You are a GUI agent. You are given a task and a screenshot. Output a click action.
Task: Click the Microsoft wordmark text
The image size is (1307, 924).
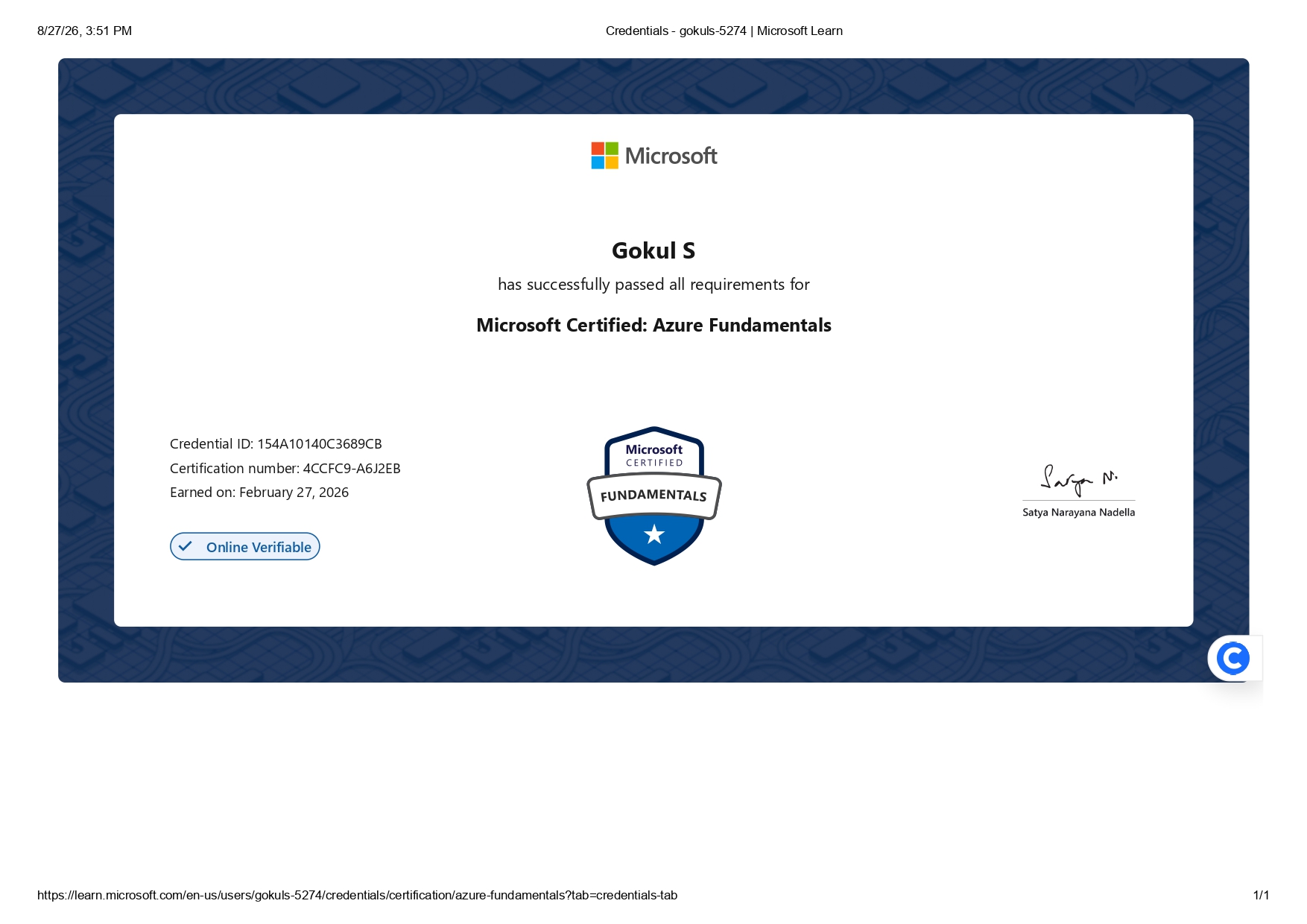click(x=671, y=156)
